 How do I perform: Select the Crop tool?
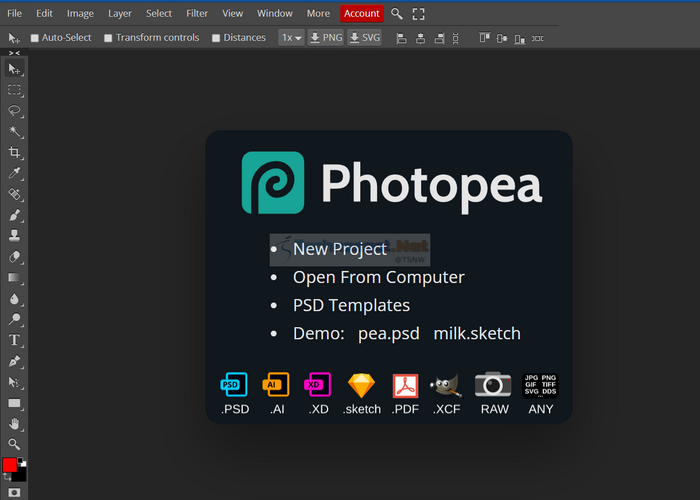pyautogui.click(x=14, y=152)
